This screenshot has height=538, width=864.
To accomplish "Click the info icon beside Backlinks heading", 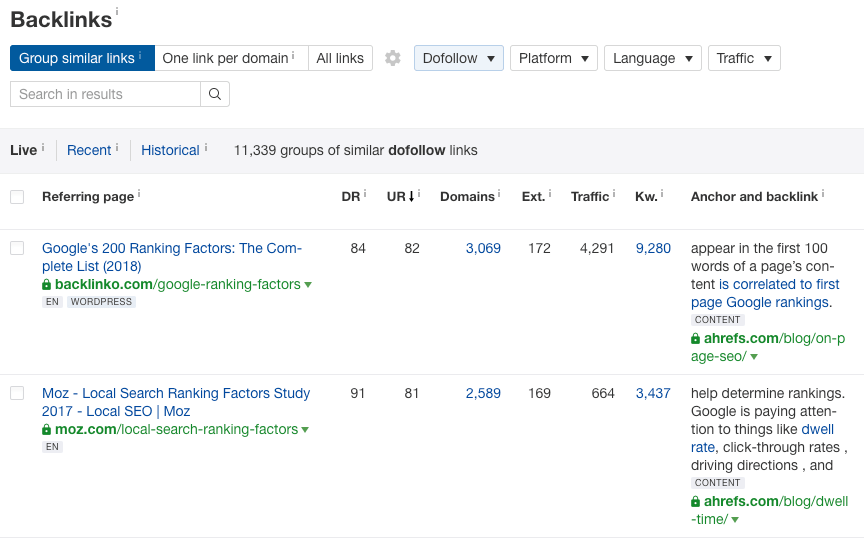I will tap(117, 10).
